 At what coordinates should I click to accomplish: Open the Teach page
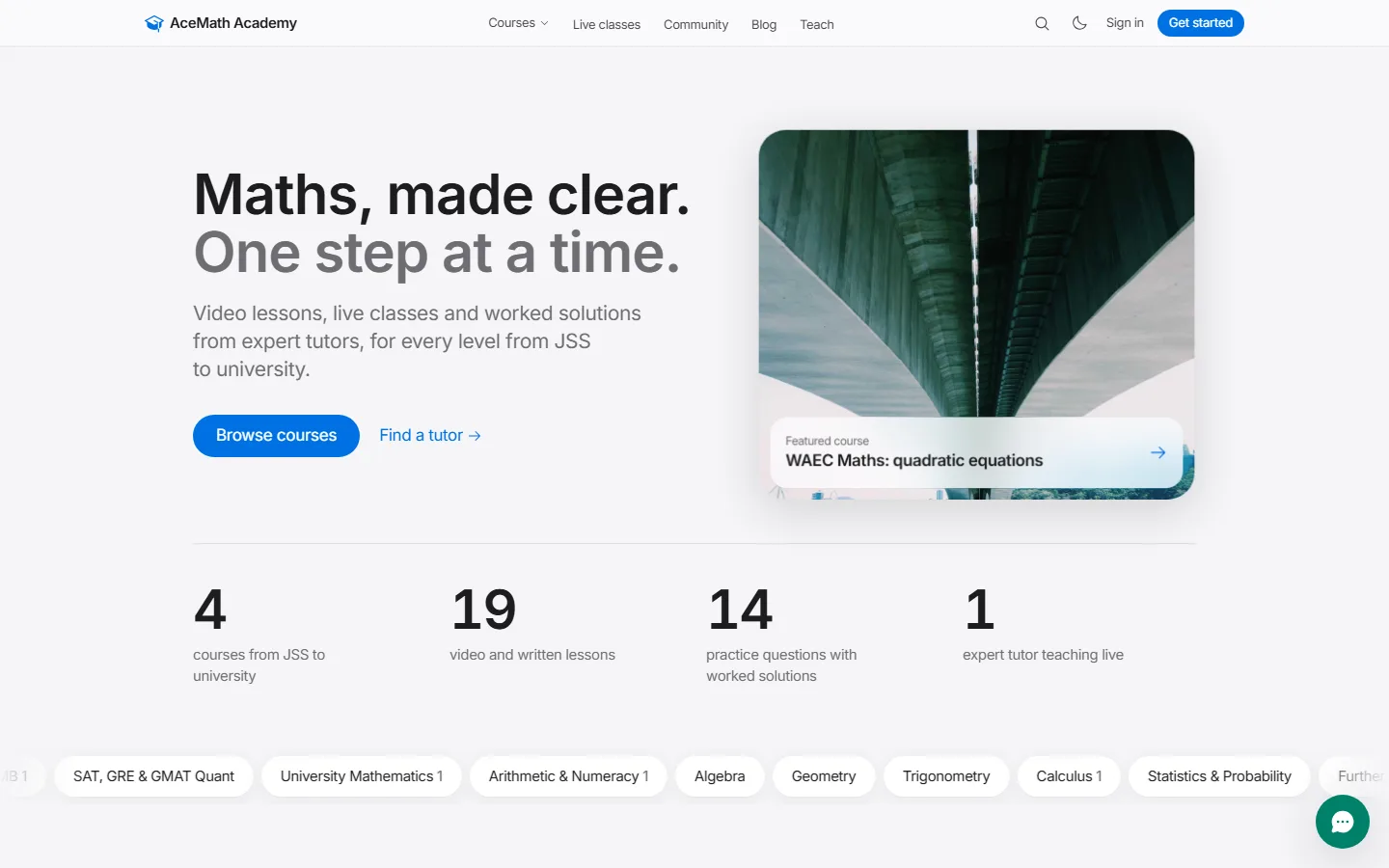[x=817, y=24]
